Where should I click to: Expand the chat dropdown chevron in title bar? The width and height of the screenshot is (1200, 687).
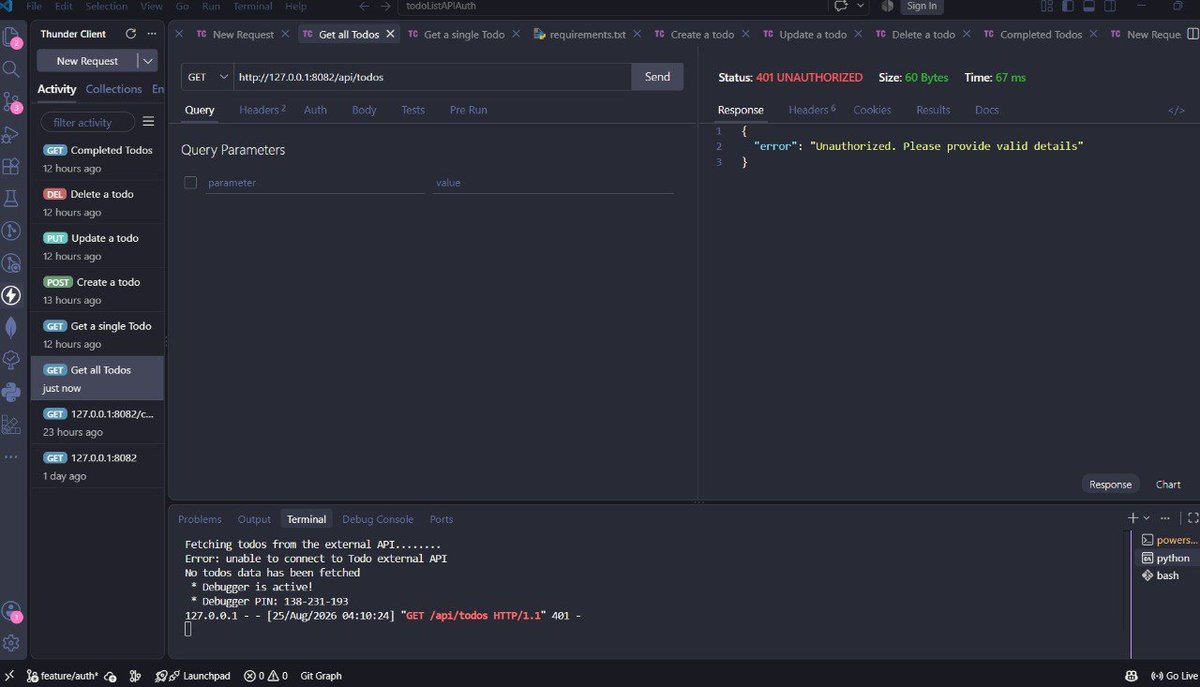point(861,6)
